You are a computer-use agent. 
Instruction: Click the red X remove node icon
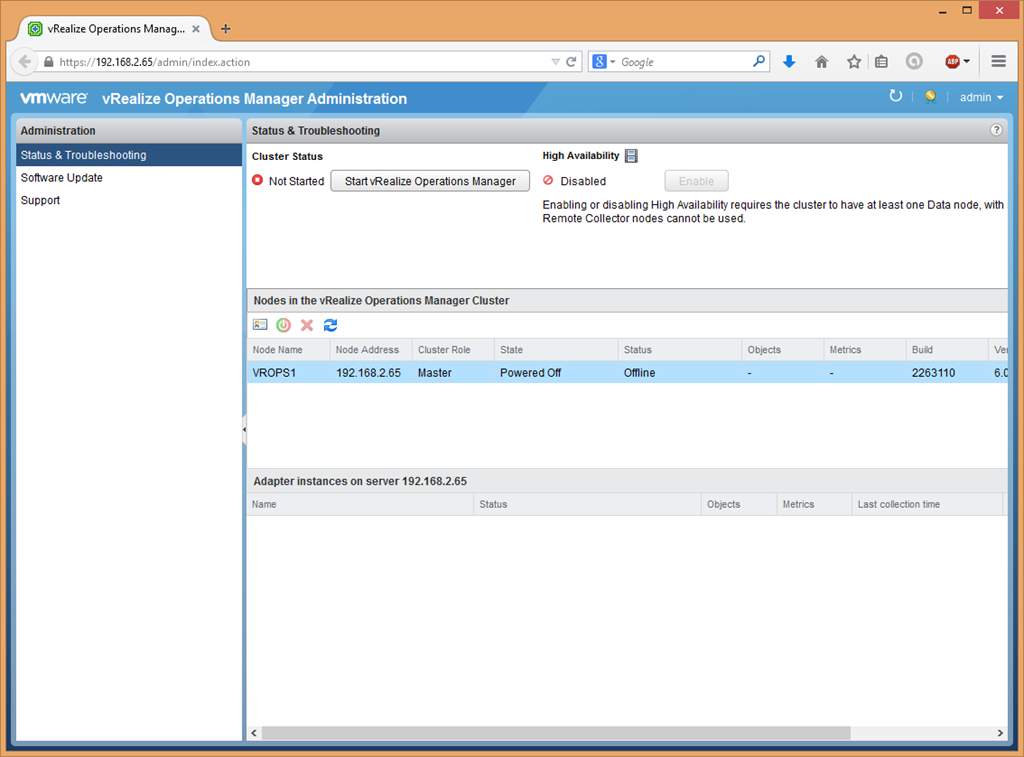pyautogui.click(x=307, y=325)
